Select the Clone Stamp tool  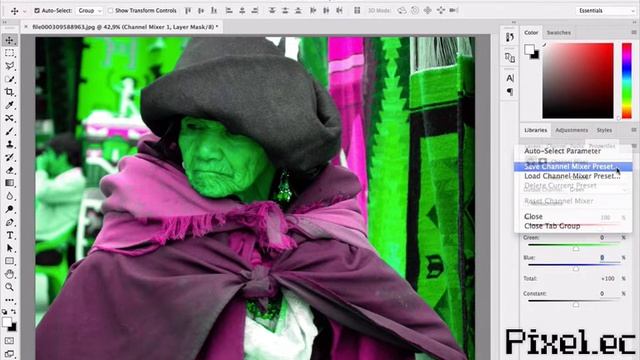(x=9, y=144)
